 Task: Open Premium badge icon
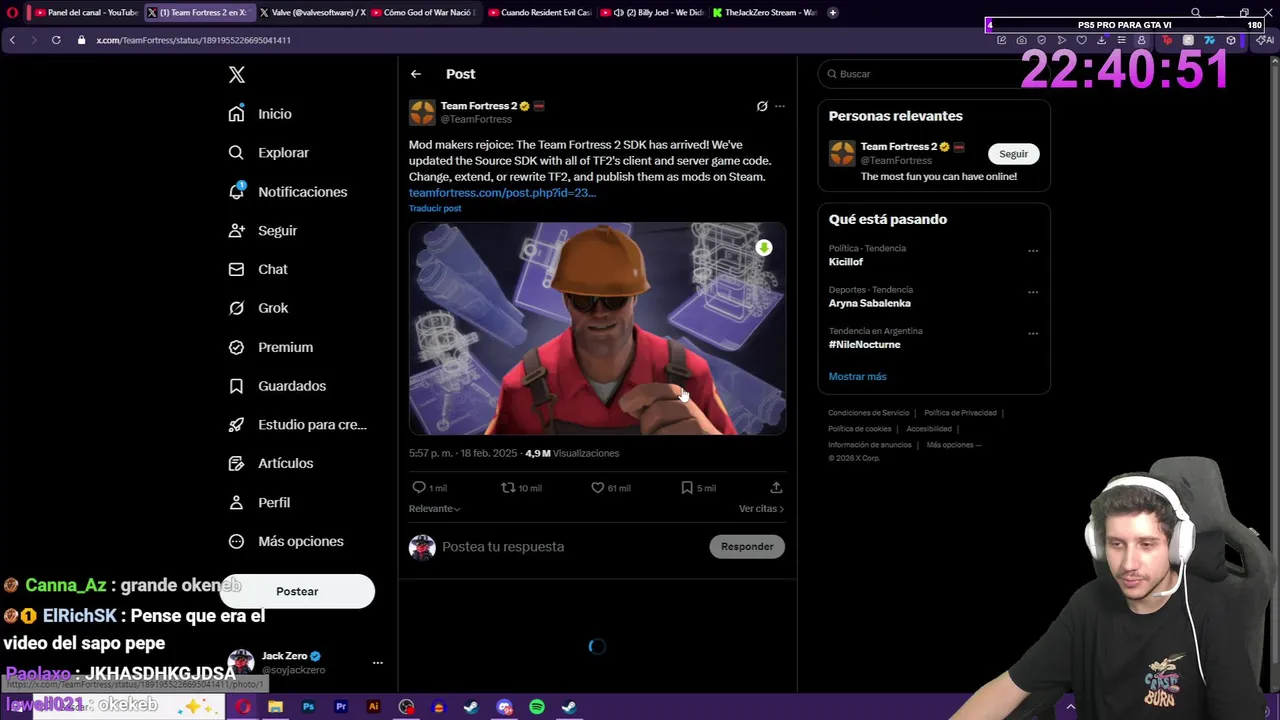(x=236, y=347)
